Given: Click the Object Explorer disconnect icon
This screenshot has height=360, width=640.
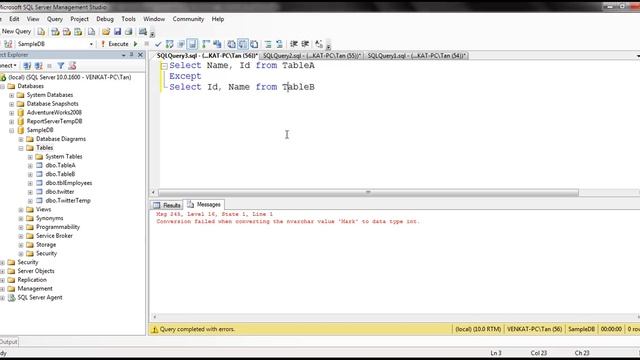Looking at the screenshot, I should [38, 66].
